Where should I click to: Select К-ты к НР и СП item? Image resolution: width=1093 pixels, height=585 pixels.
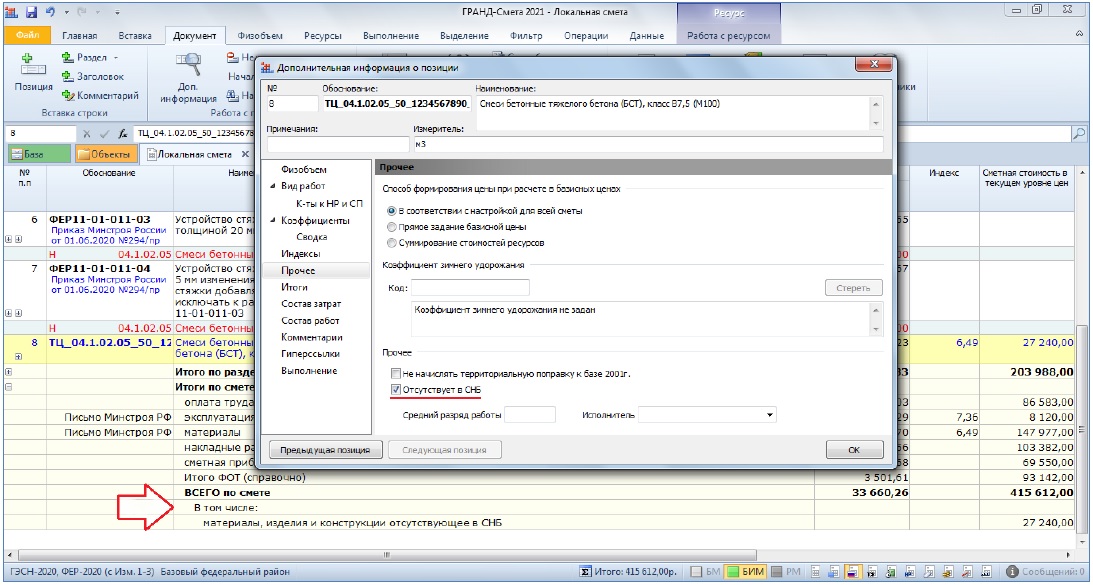pos(329,204)
